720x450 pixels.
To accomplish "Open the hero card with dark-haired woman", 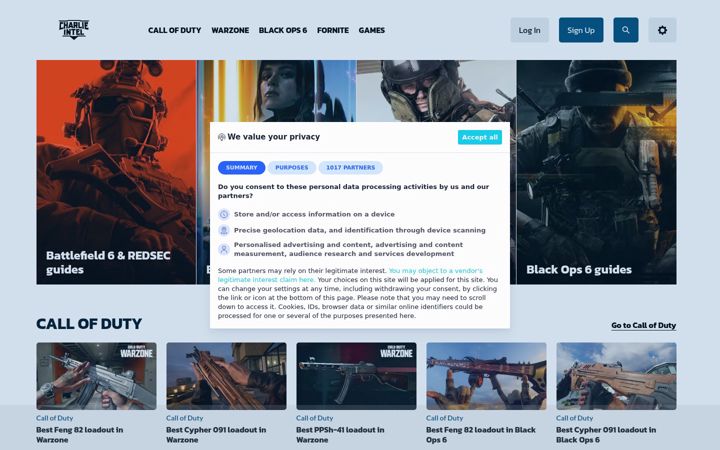I will coord(276,91).
